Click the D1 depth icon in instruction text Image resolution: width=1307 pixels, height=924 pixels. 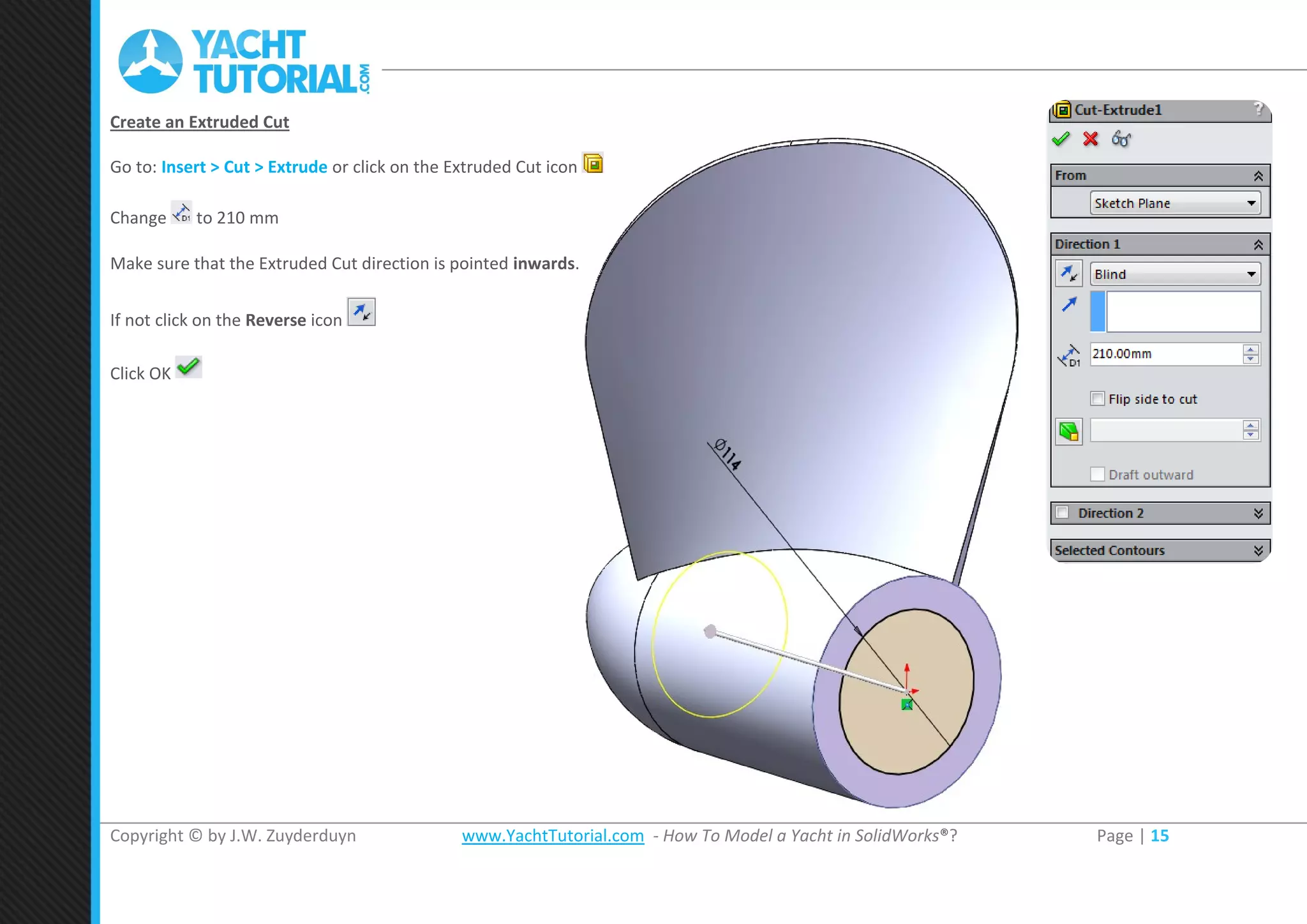pos(181,213)
